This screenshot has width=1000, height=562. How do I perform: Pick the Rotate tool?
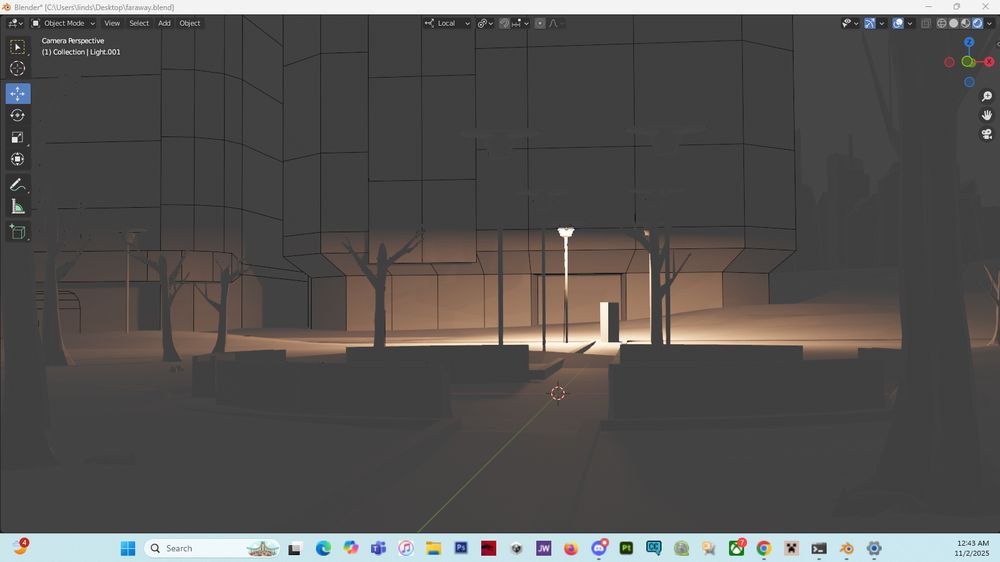[17, 115]
